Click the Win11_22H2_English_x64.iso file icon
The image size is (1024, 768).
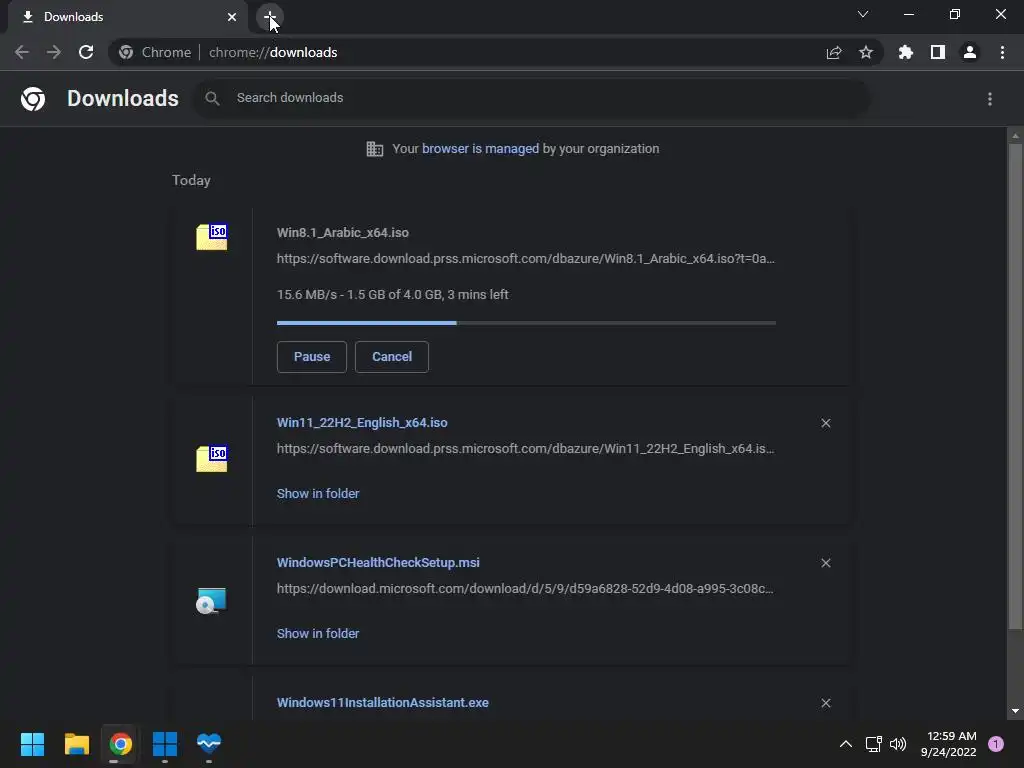(212, 458)
